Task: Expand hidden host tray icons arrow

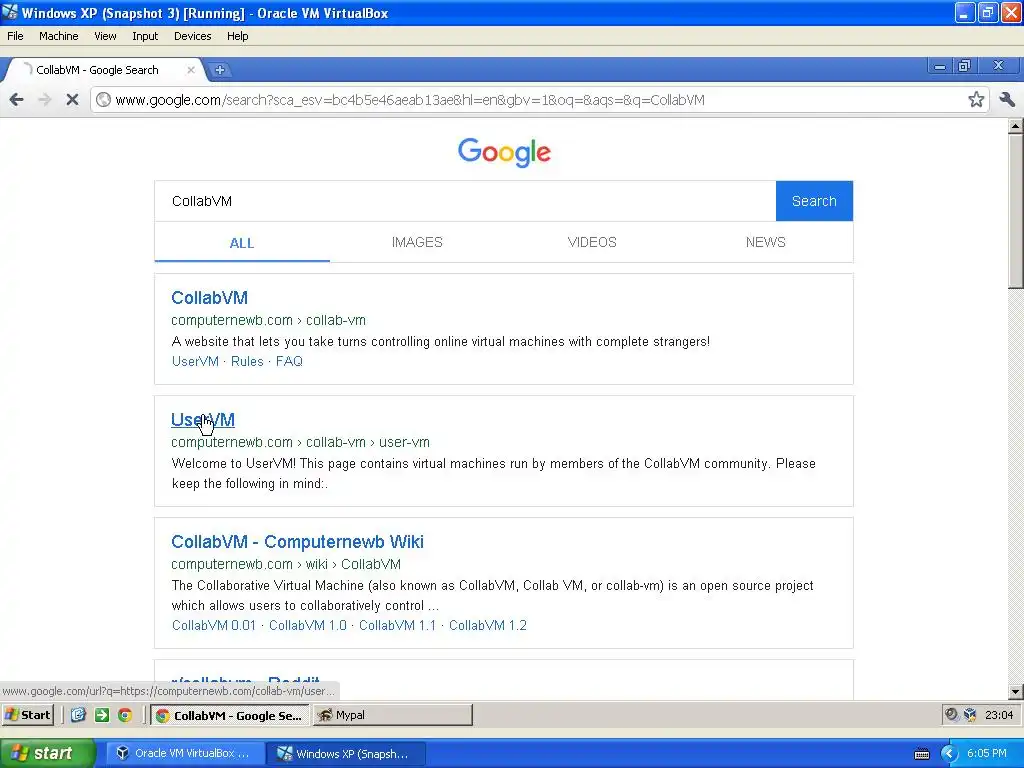Action: (948, 754)
